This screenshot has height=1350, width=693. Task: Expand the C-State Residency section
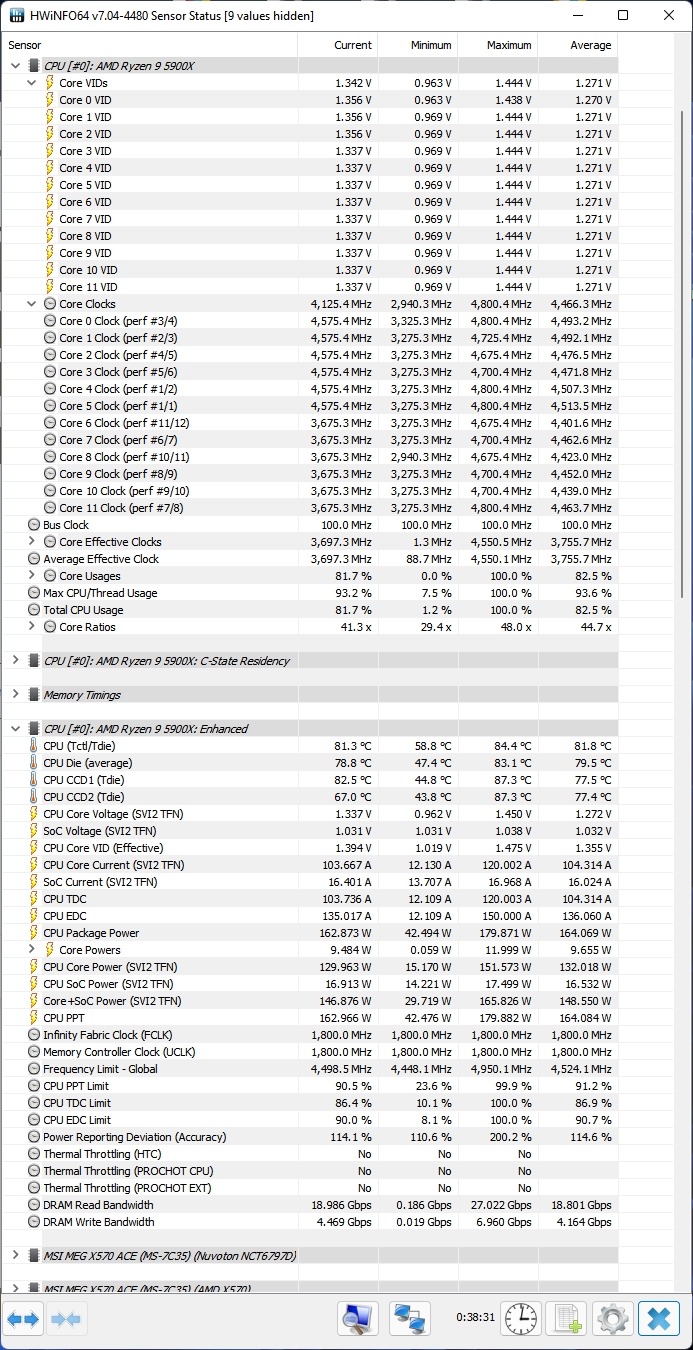(x=15, y=661)
